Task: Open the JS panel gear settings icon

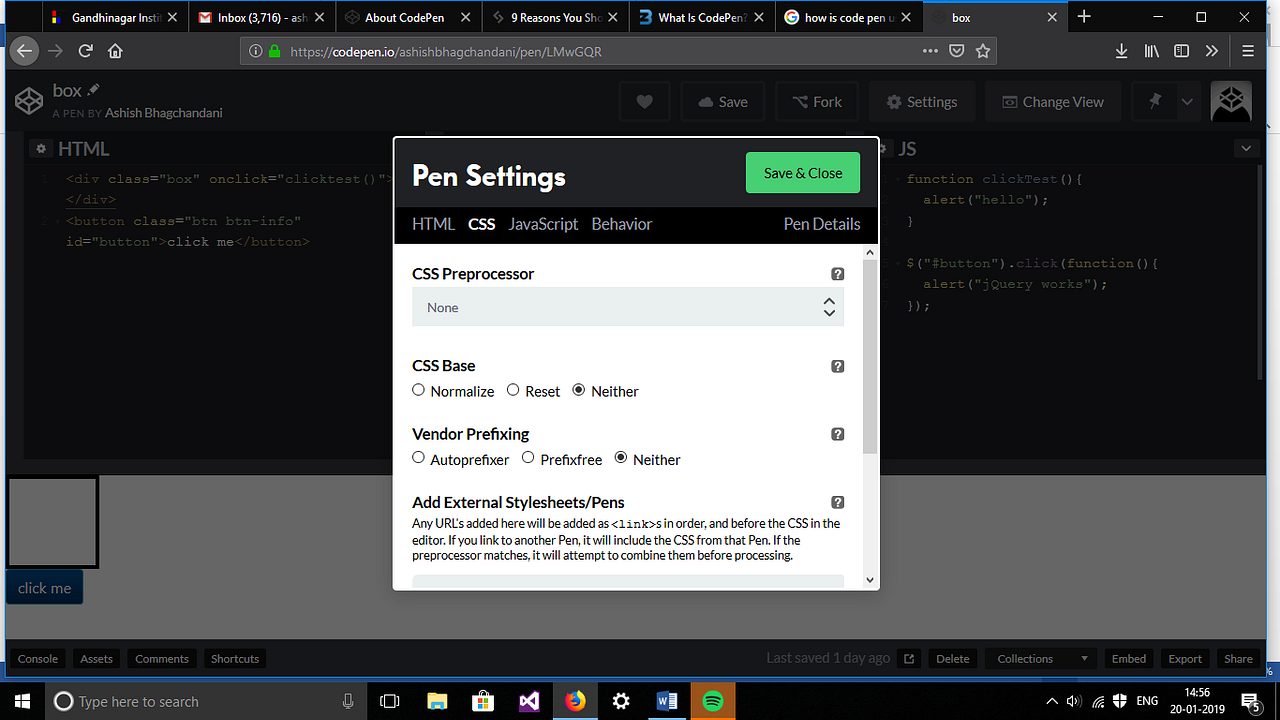Action: coord(886,148)
